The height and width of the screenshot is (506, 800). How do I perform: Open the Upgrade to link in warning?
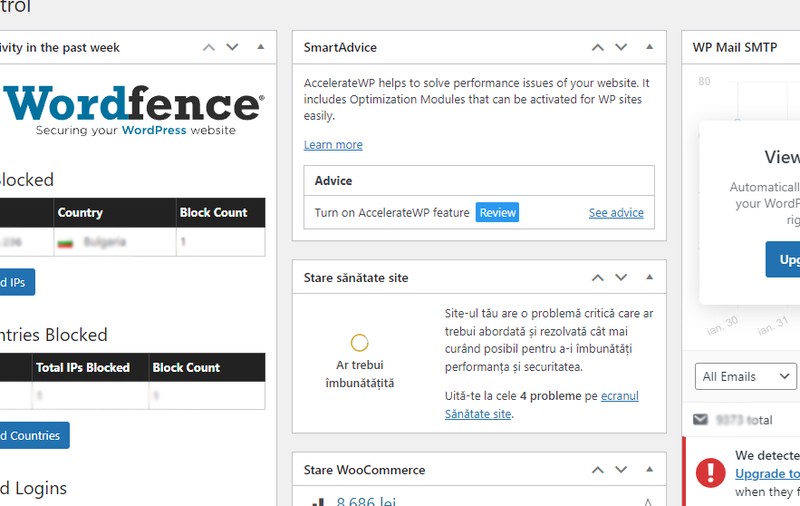(x=767, y=473)
